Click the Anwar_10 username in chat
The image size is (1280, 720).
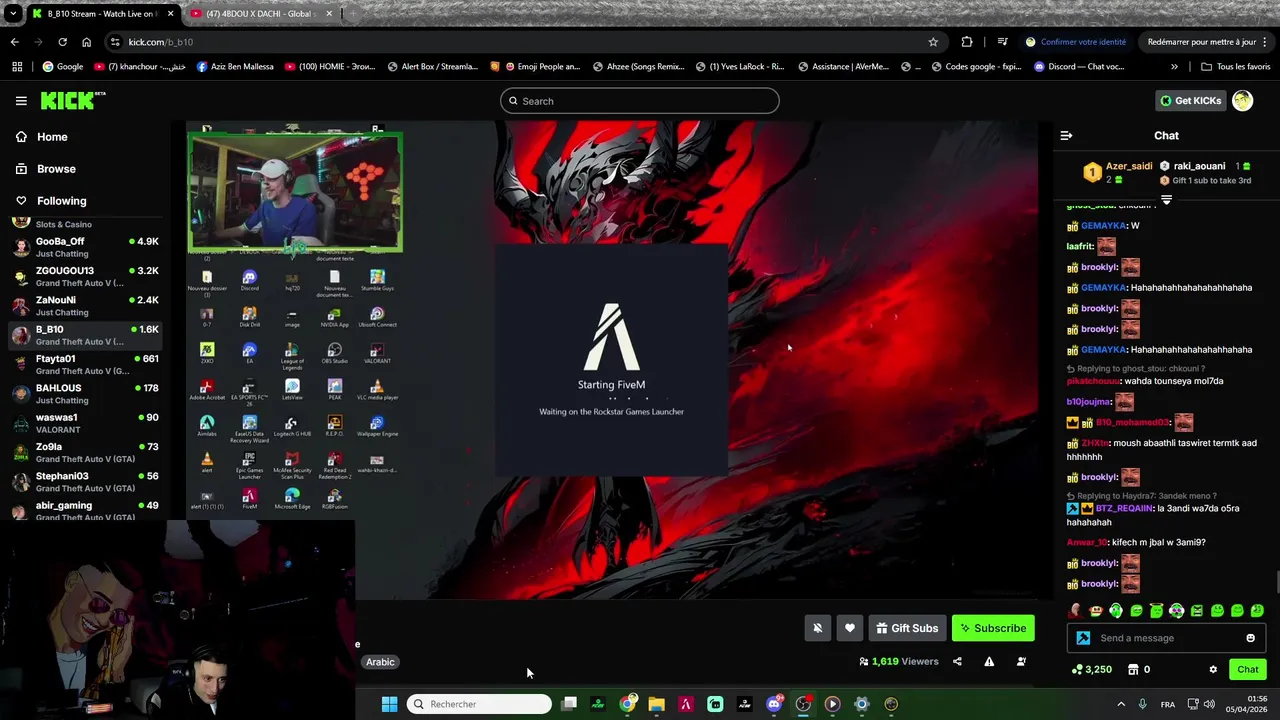tap(1087, 542)
